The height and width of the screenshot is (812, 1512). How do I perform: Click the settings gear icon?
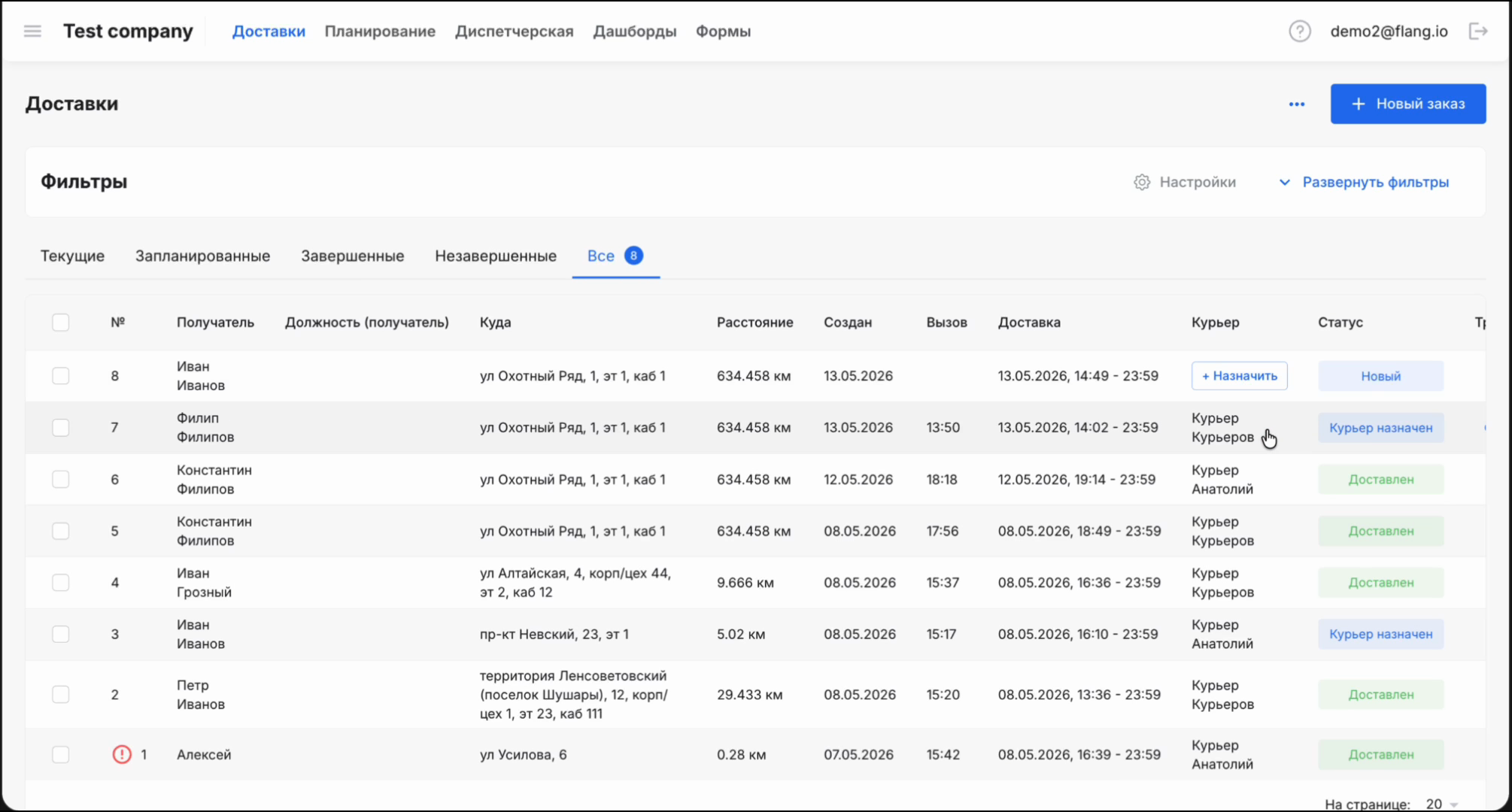coord(1141,182)
